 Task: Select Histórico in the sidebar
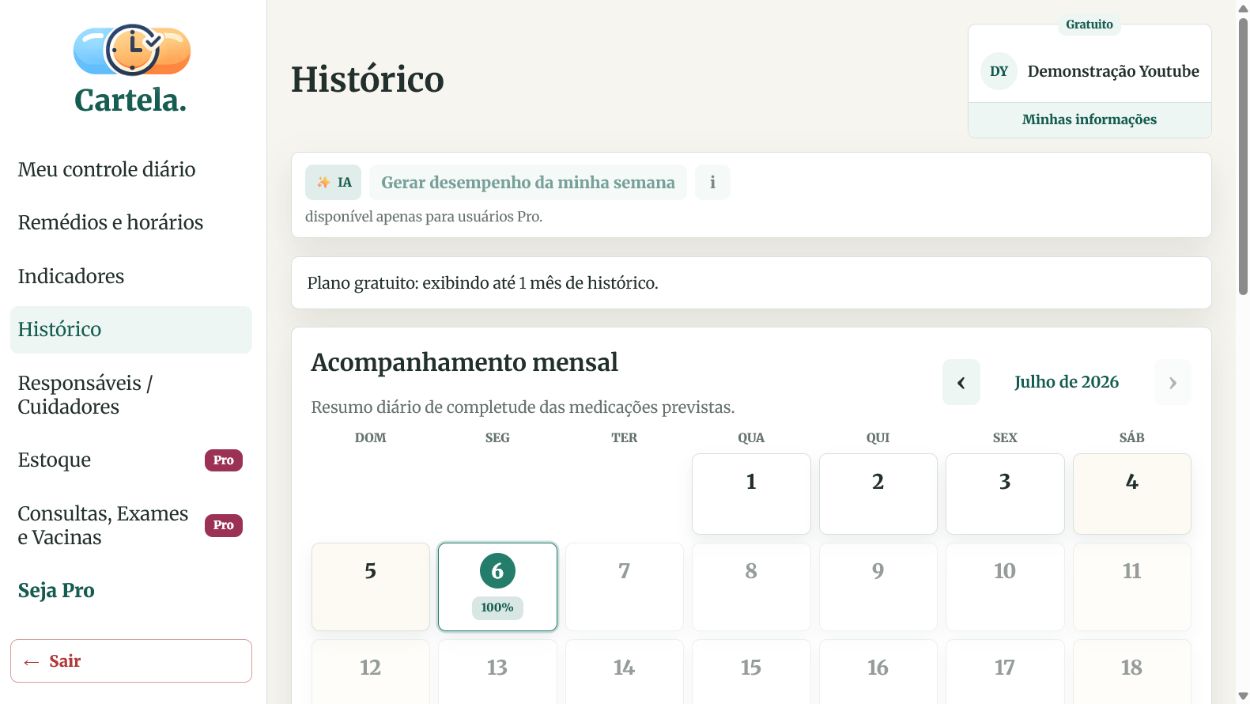point(131,329)
